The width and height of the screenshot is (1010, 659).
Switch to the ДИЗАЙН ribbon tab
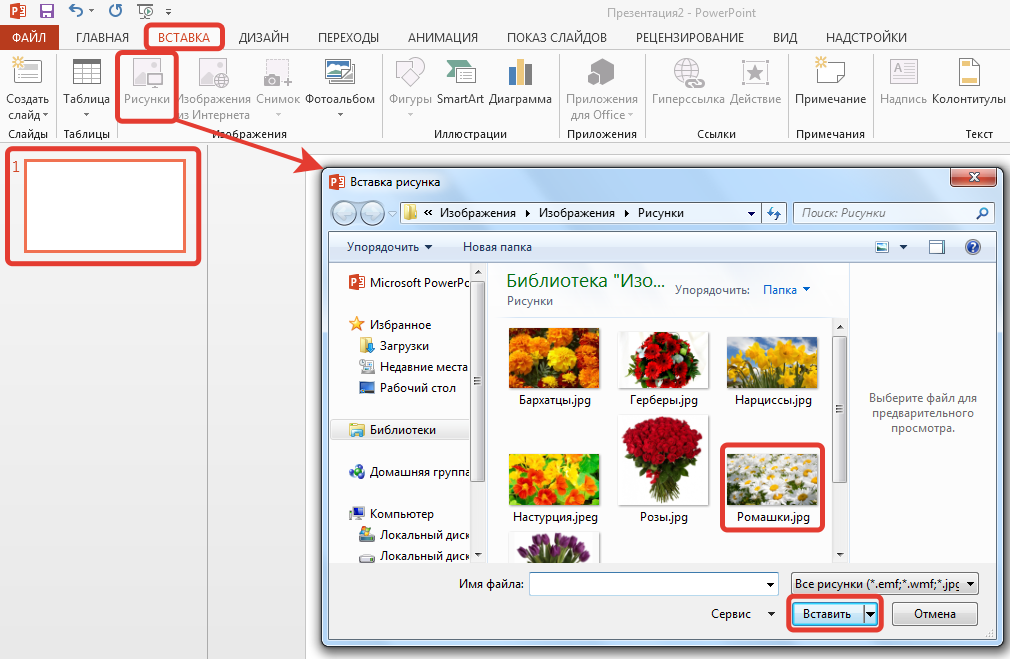[x=264, y=38]
